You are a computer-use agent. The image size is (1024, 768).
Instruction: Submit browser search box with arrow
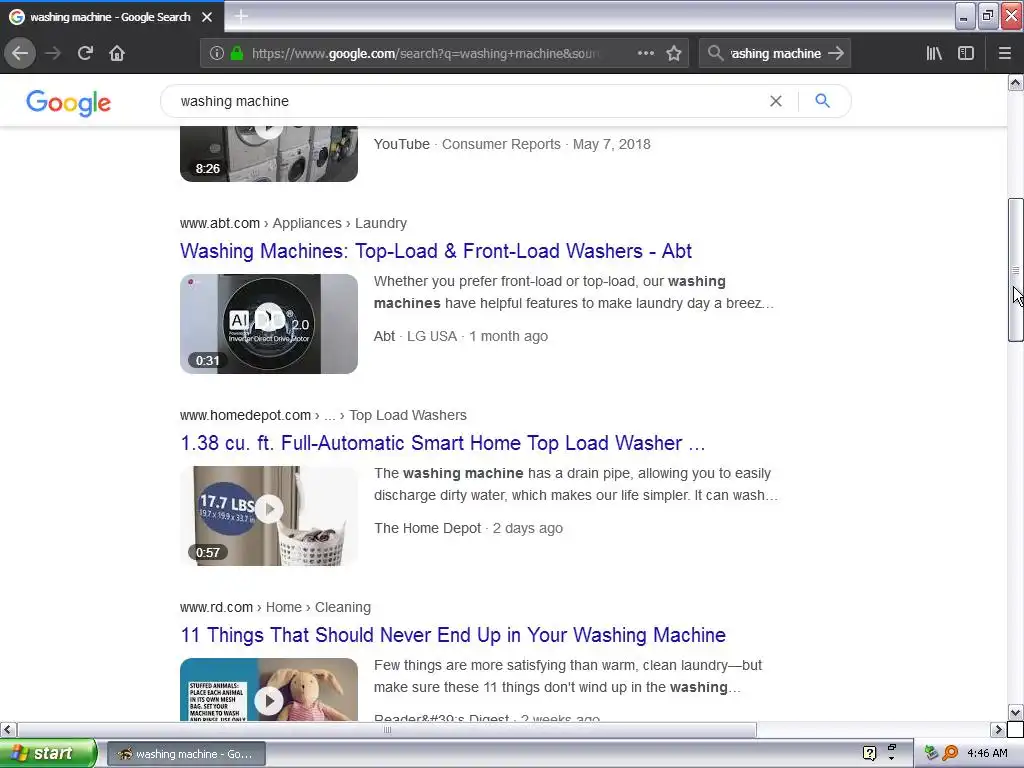(x=835, y=53)
